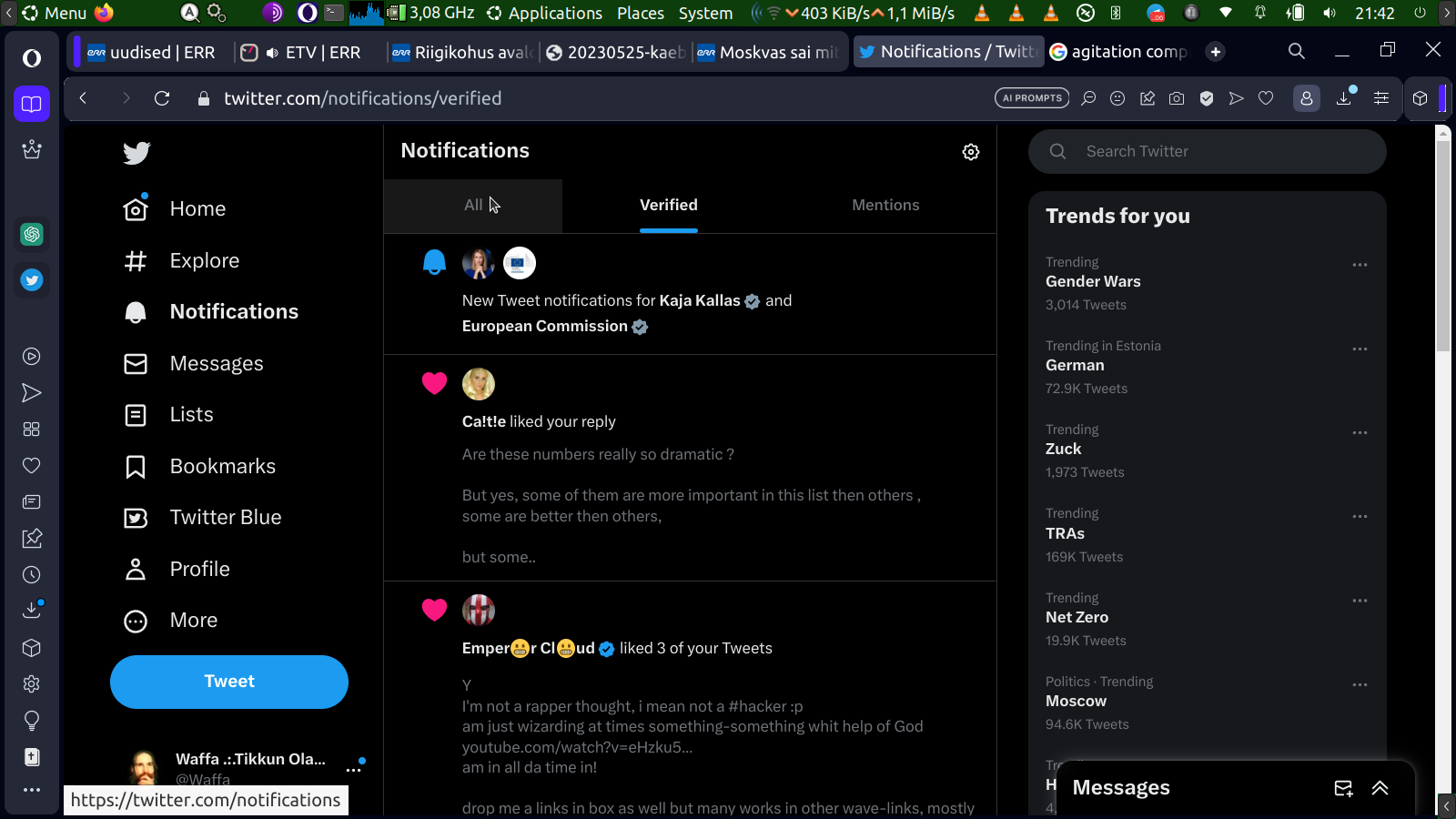Click the address bar URL
1456x819 pixels.
(x=363, y=98)
